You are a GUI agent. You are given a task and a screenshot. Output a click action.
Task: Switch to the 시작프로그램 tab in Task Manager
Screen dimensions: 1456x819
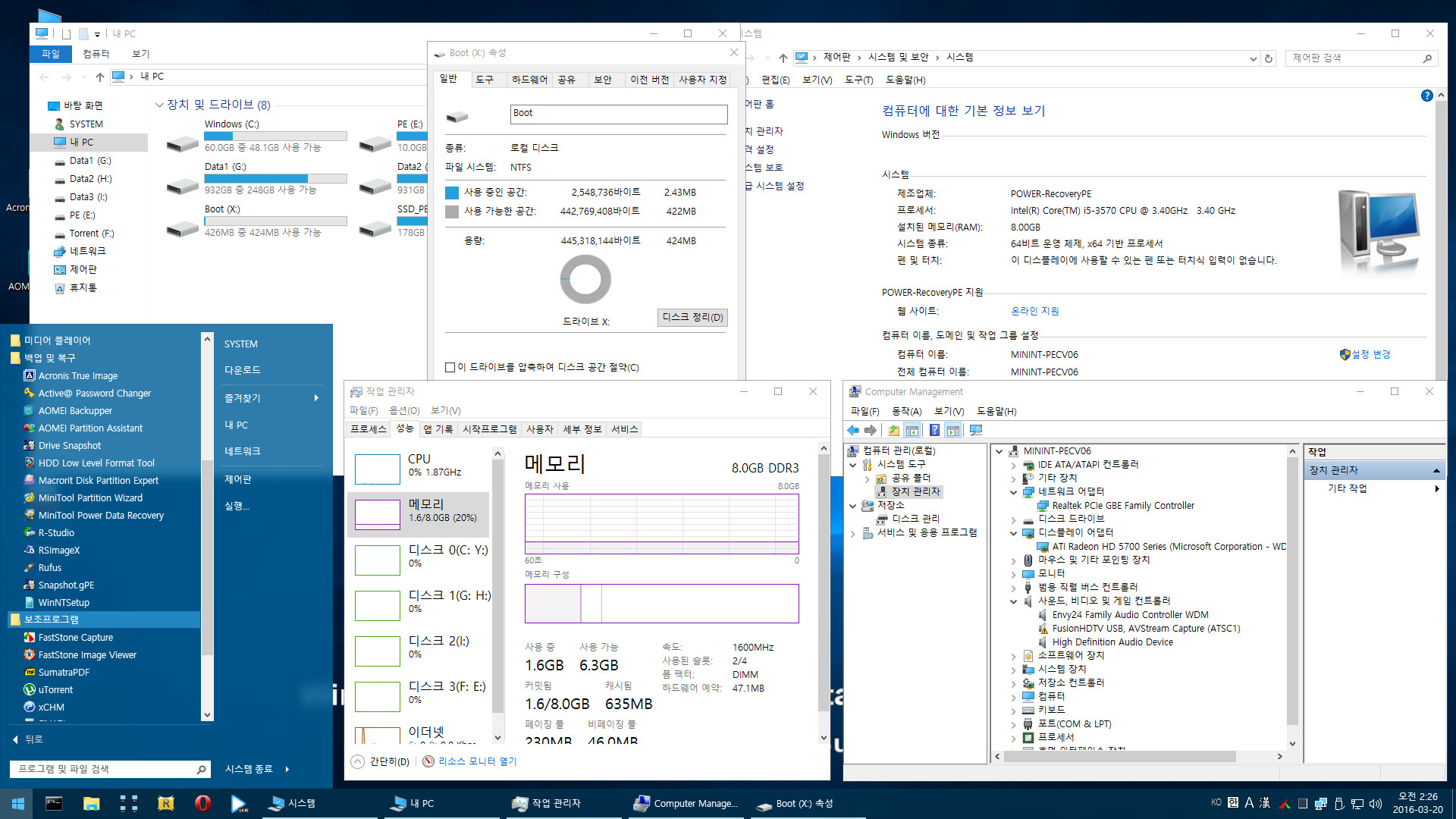coord(490,429)
